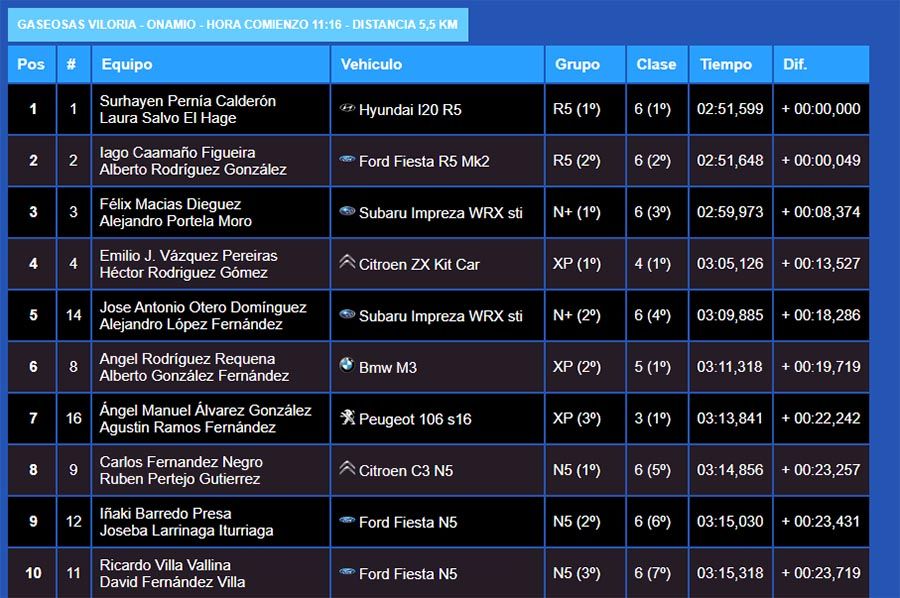Click the Hyundai logo beside I20 R5
Image resolution: width=900 pixels, height=598 pixels.
tap(347, 108)
